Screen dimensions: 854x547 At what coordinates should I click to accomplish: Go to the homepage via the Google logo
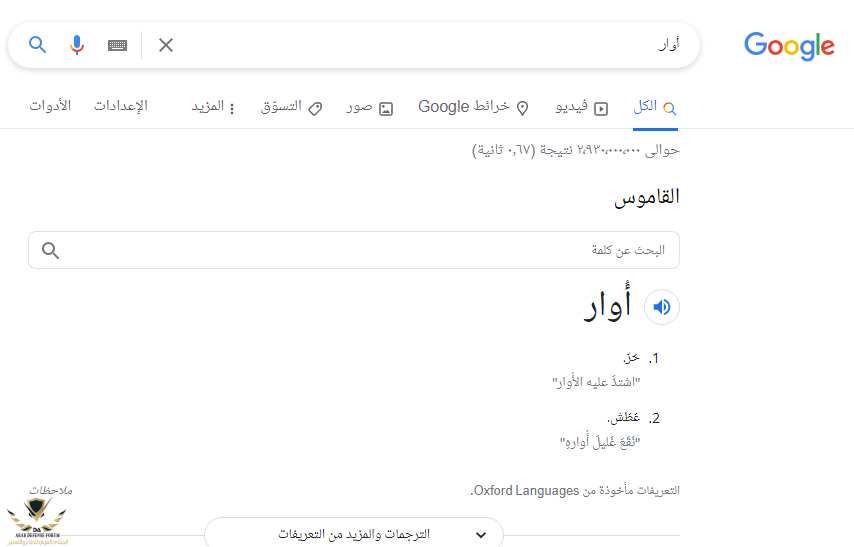(x=789, y=46)
